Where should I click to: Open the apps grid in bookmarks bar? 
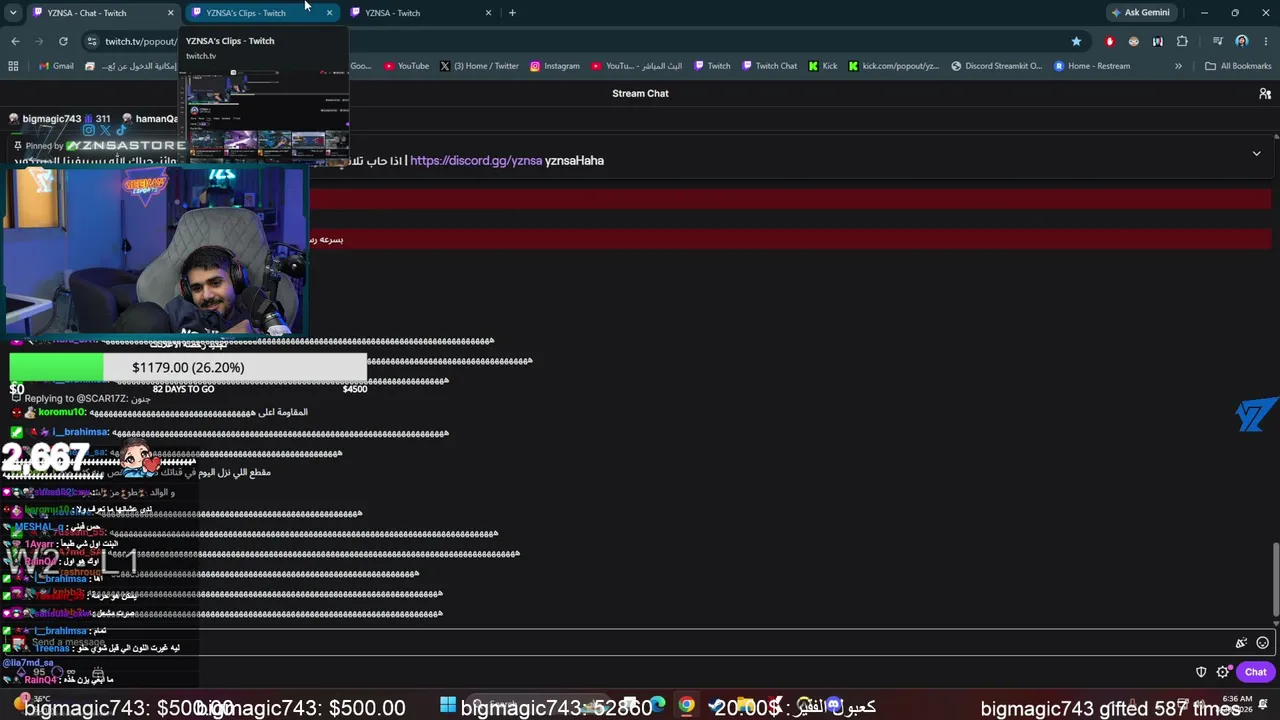pos(13,66)
